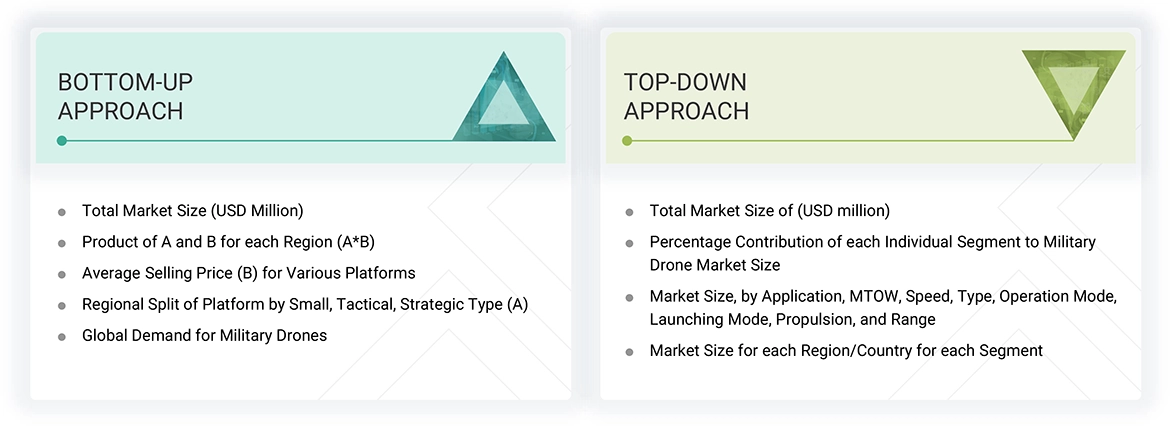This screenshot has width=1170, height=426.
Task: Select Average Selling Price (B) for Various Platforms
Action: click(x=248, y=273)
